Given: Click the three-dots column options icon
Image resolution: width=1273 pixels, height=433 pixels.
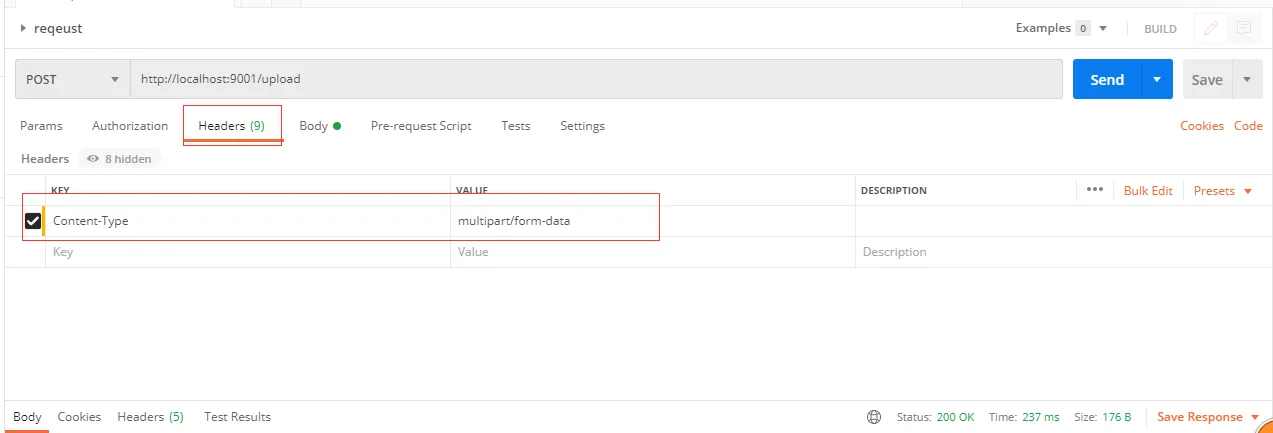Looking at the screenshot, I should [x=1094, y=190].
